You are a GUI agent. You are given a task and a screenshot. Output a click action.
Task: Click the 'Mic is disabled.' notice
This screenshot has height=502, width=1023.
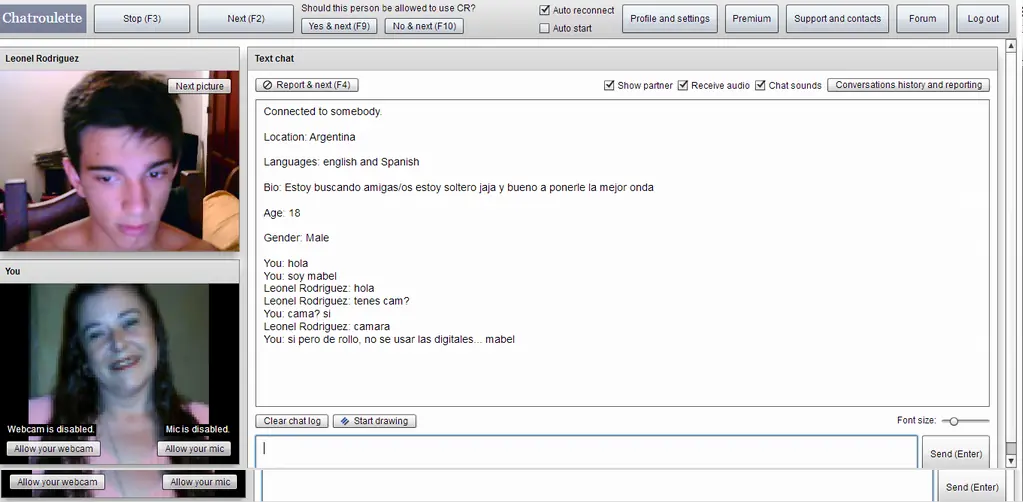point(198,430)
